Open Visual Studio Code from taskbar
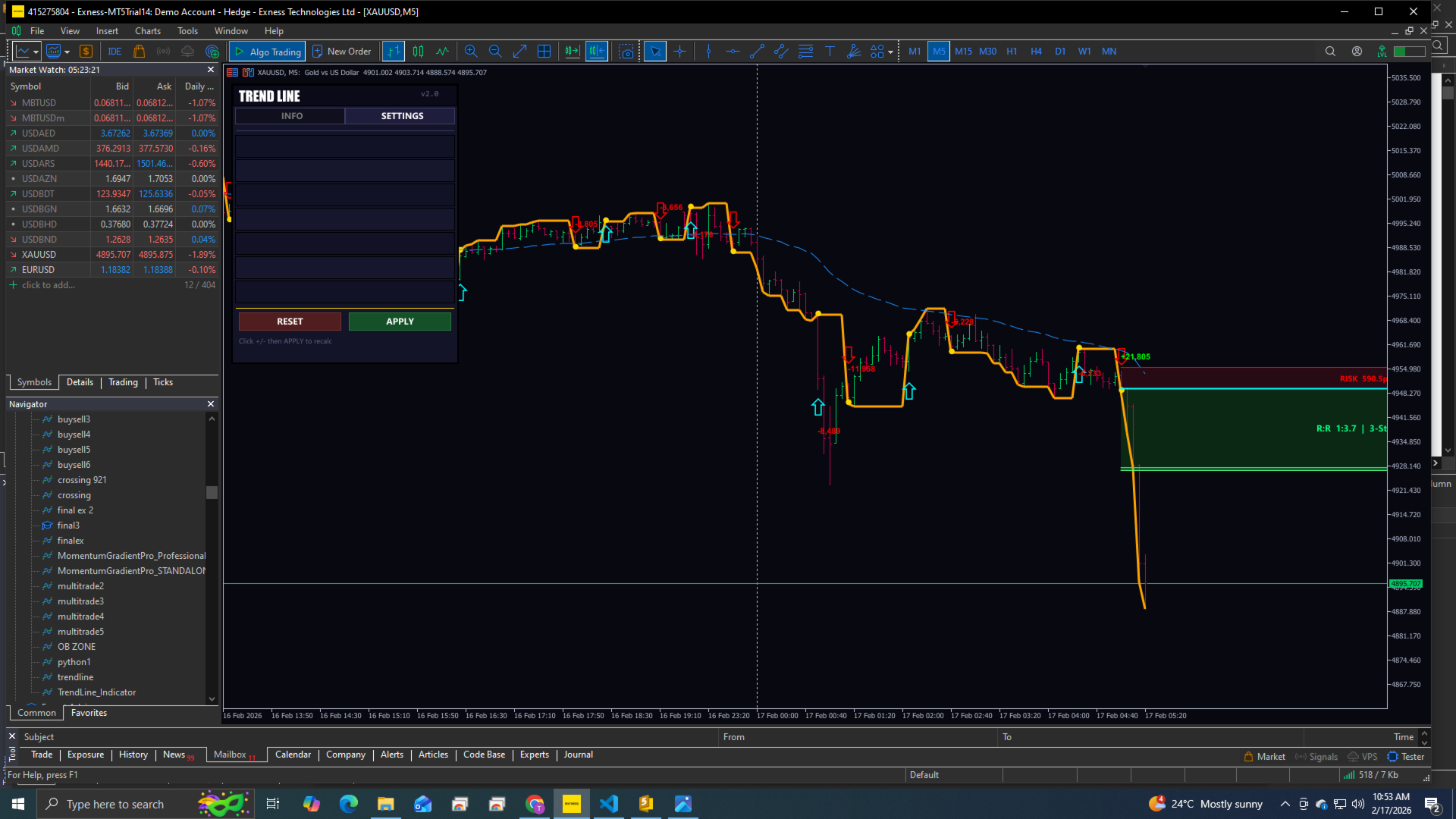Viewport: 1456px width, 819px height. click(x=609, y=804)
